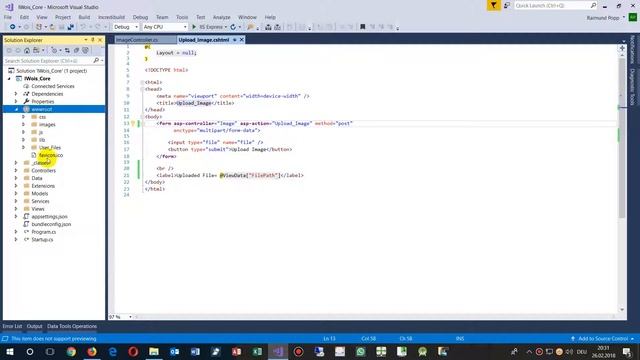The image size is (640, 360).
Task: Select Startup.cs in Solution Explorer
Action: coord(42,240)
